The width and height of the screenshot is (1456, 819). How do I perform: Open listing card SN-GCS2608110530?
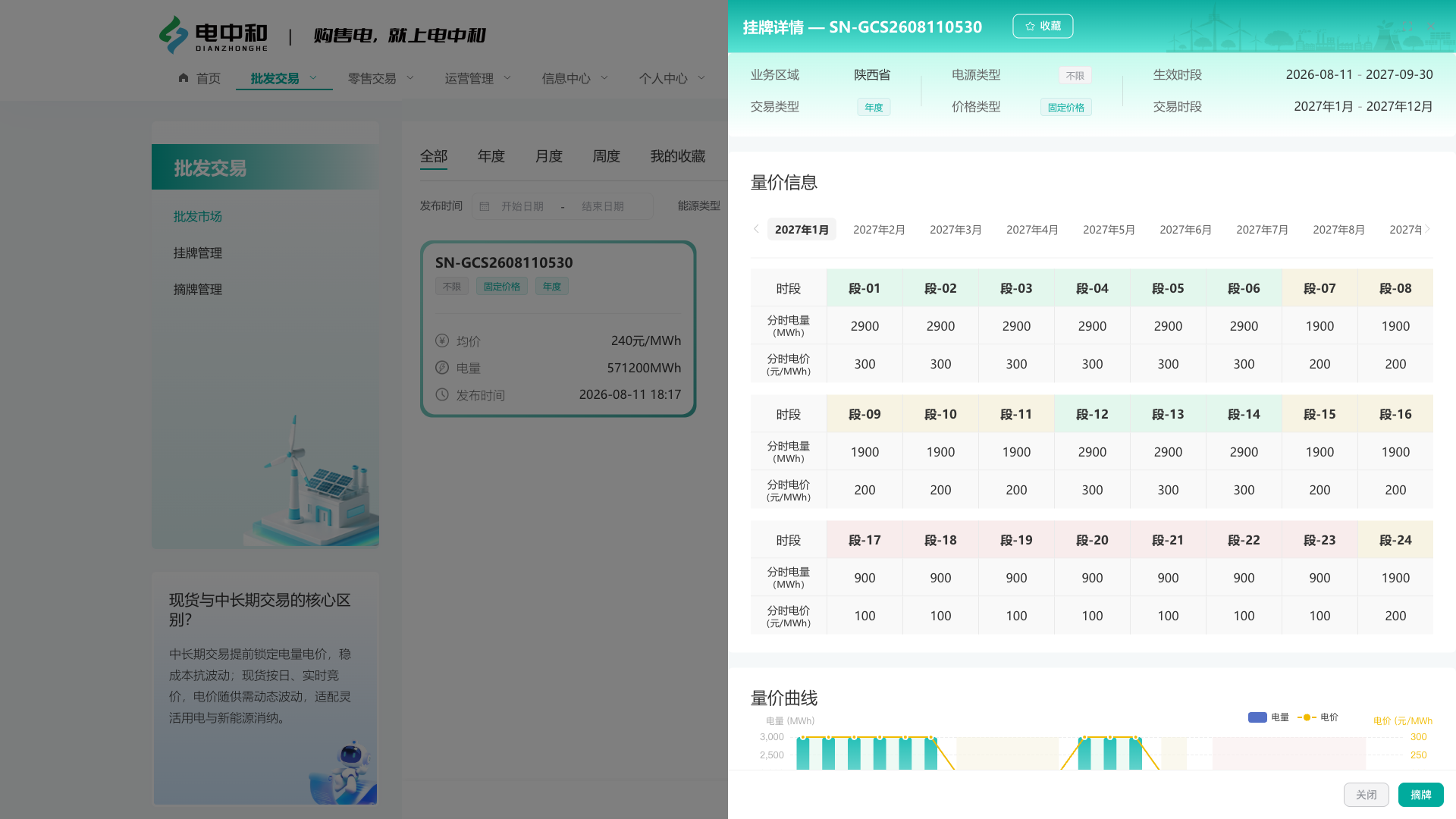(x=558, y=329)
